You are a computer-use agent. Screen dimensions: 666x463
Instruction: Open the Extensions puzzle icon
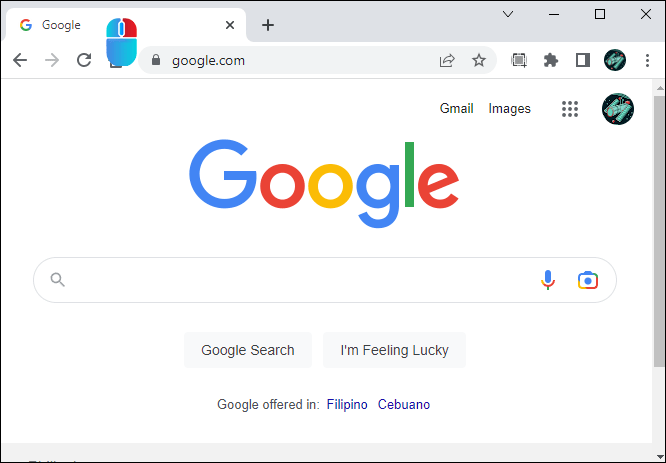tap(550, 60)
